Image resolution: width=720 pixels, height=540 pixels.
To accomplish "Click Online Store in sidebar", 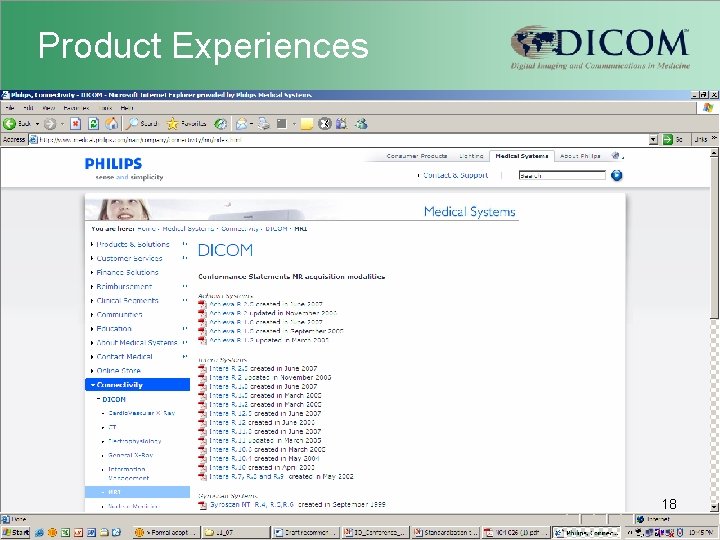I will [x=118, y=371].
